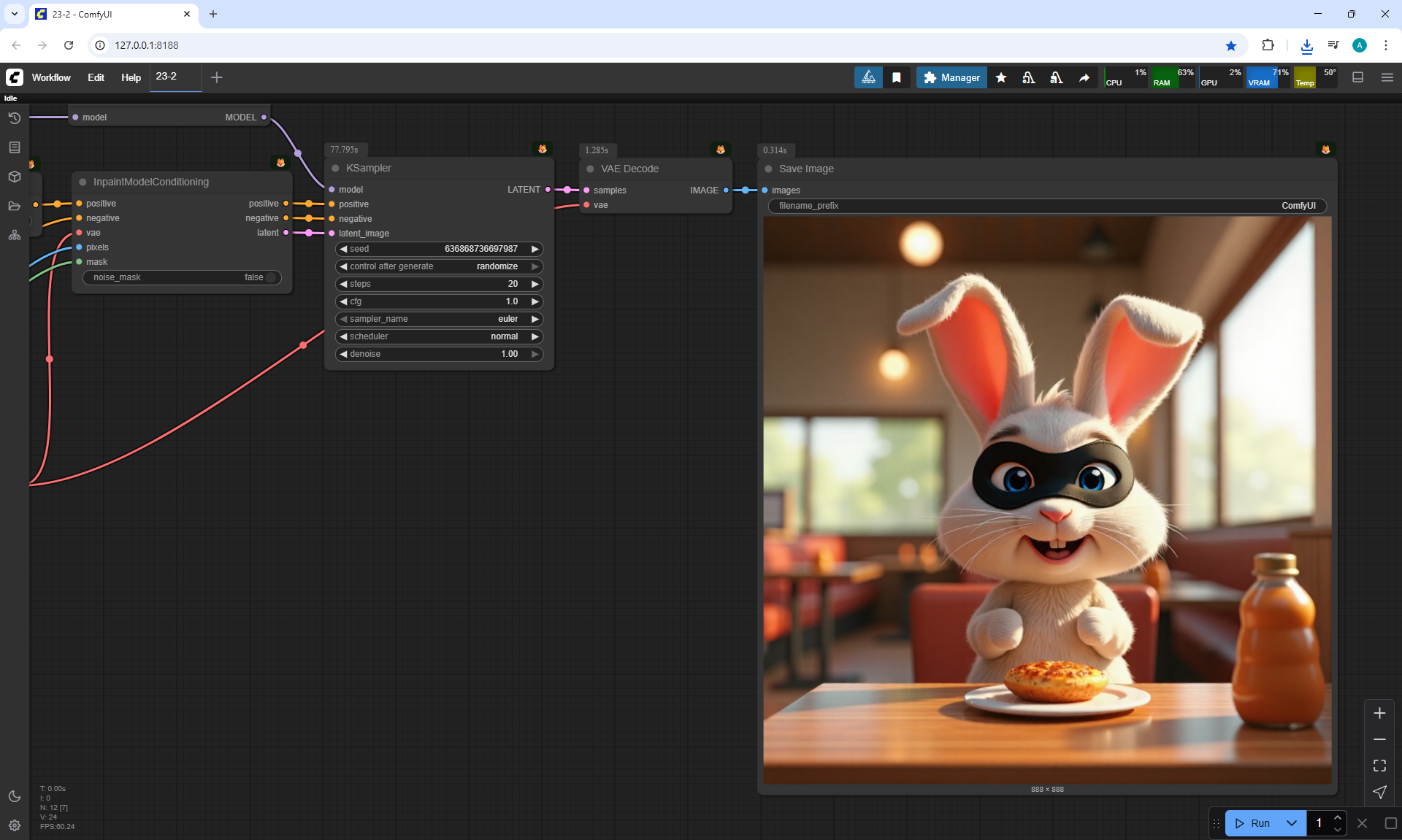Open the node library cube icon
Viewport: 1402px width, 840px height.
pyautogui.click(x=14, y=177)
